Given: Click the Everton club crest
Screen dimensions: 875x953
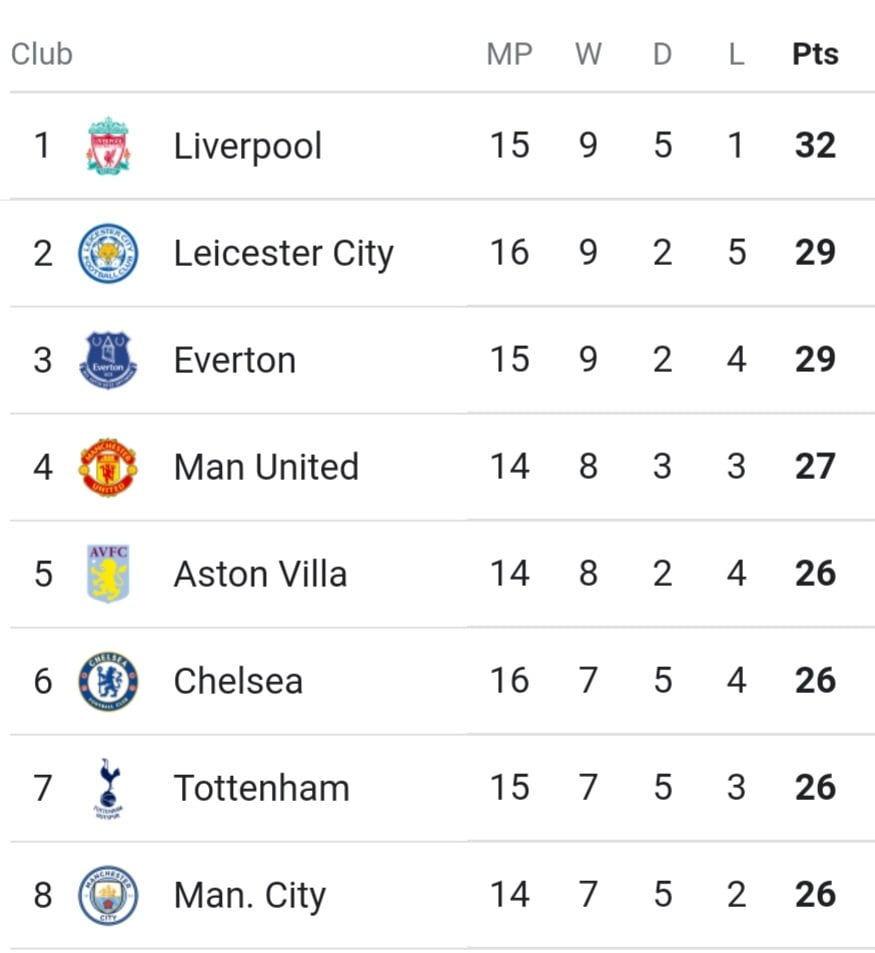Looking at the screenshot, I should (108, 360).
